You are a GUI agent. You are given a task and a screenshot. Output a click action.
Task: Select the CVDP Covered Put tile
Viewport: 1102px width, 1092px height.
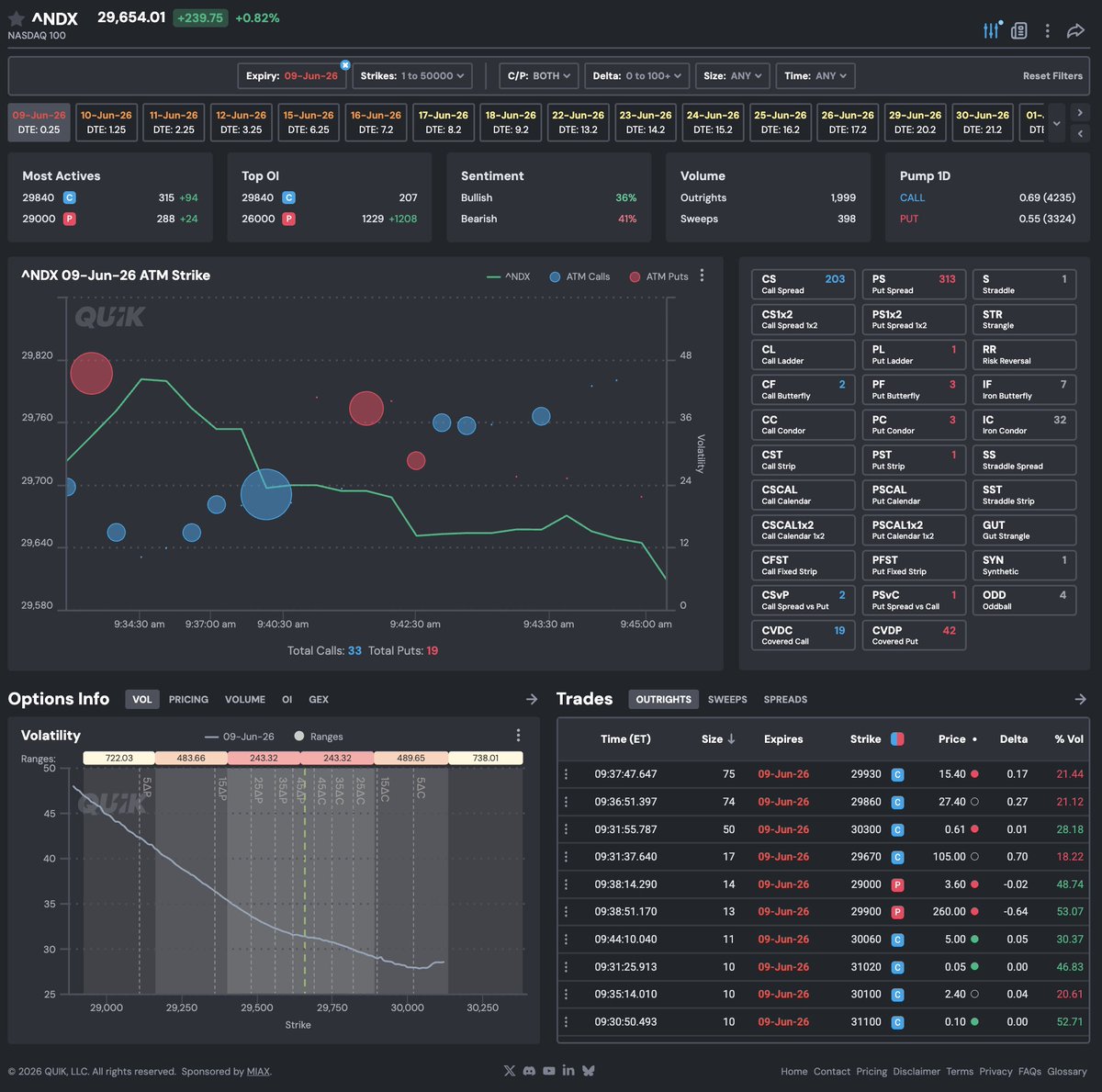(x=914, y=636)
